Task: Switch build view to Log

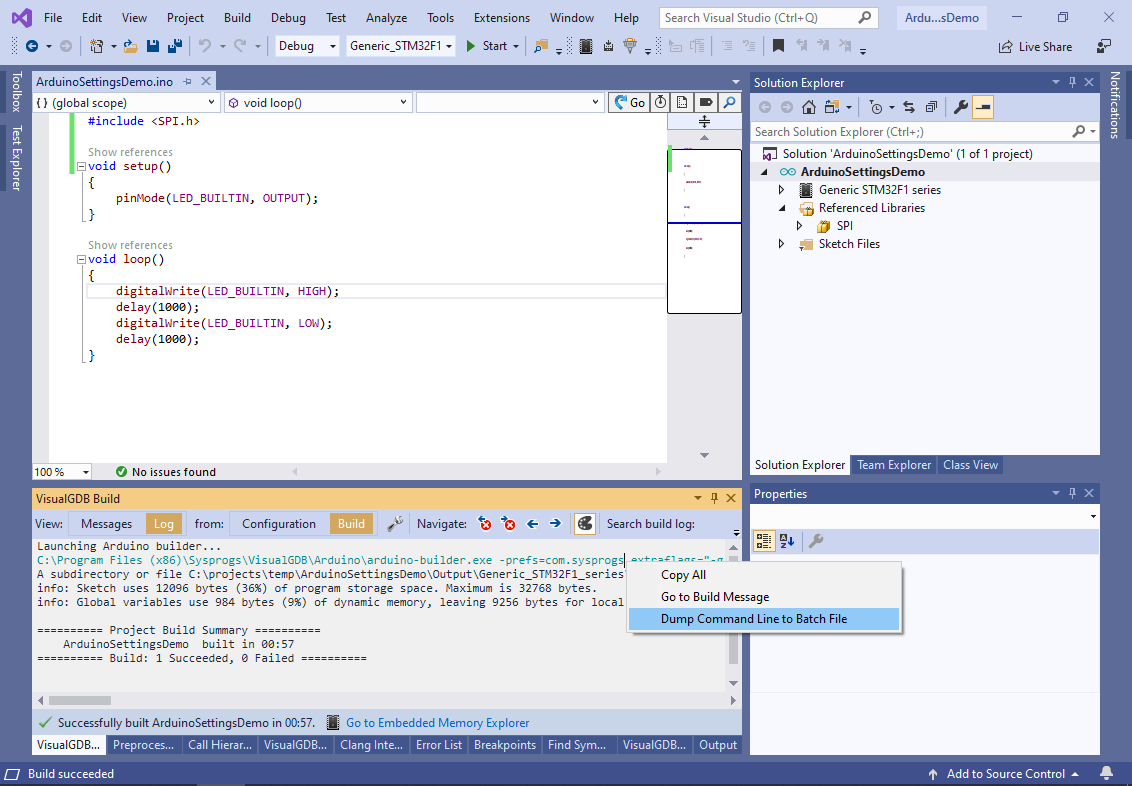Action: (x=164, y=524)
